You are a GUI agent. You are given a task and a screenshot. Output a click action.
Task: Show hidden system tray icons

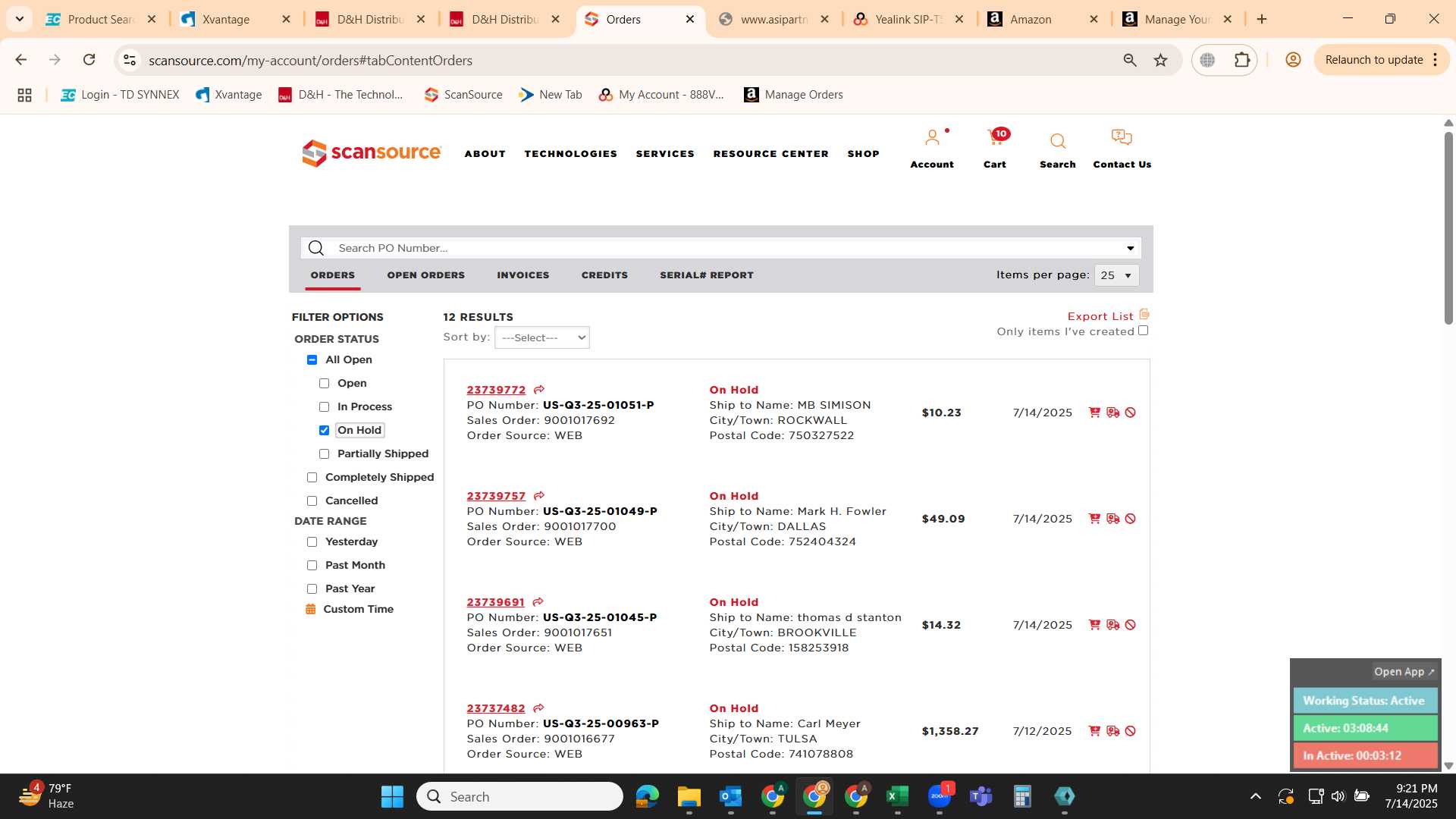(1256, 796)
